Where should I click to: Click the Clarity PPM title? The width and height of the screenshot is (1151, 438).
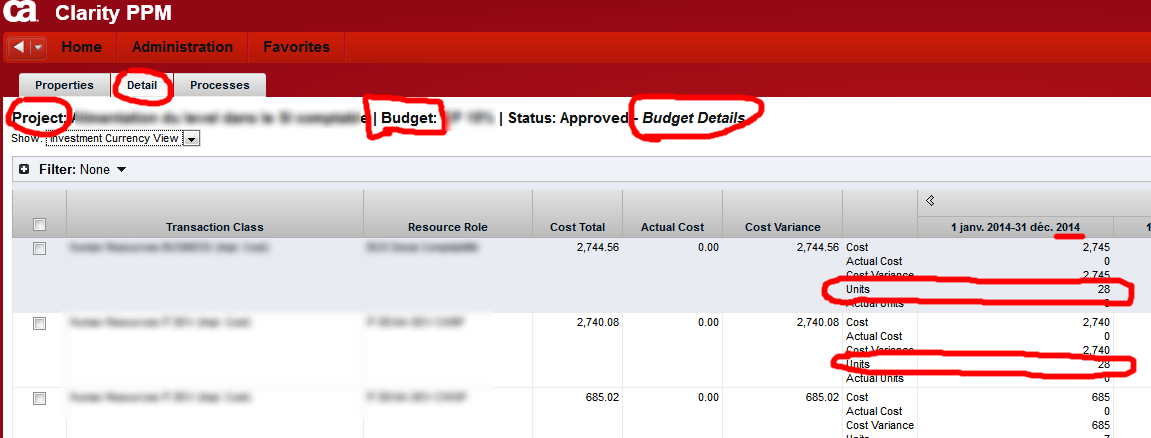tap(112, 12)
